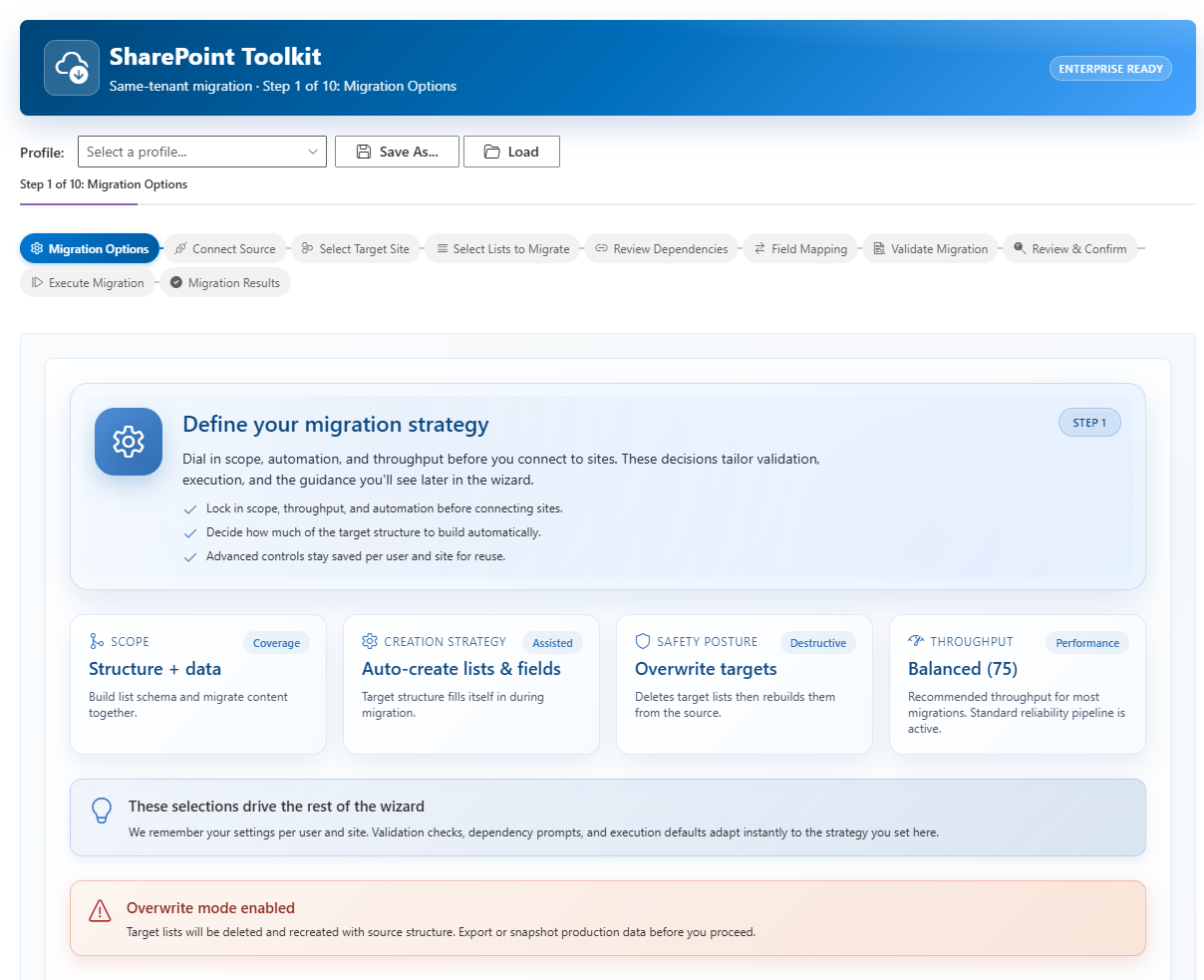Click the Throughput gauge icon

tap(916, 641)
